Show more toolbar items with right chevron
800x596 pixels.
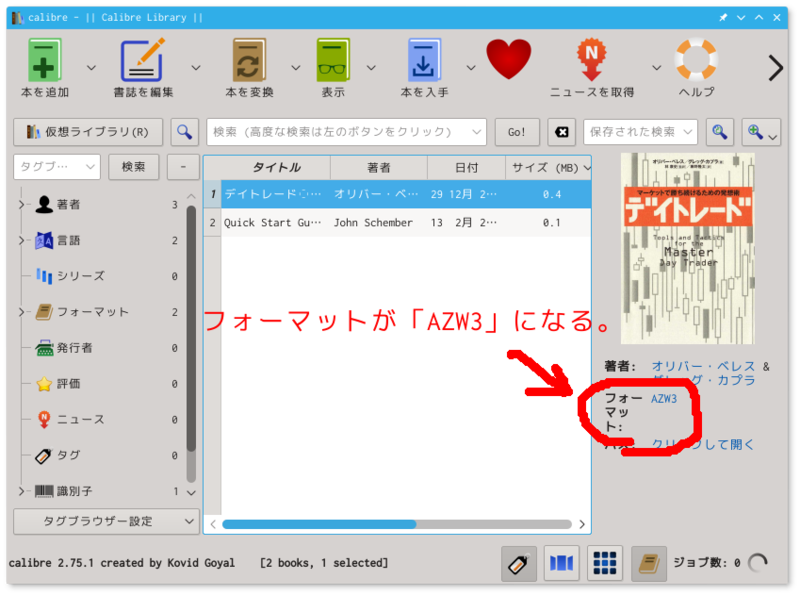(776, 68)
